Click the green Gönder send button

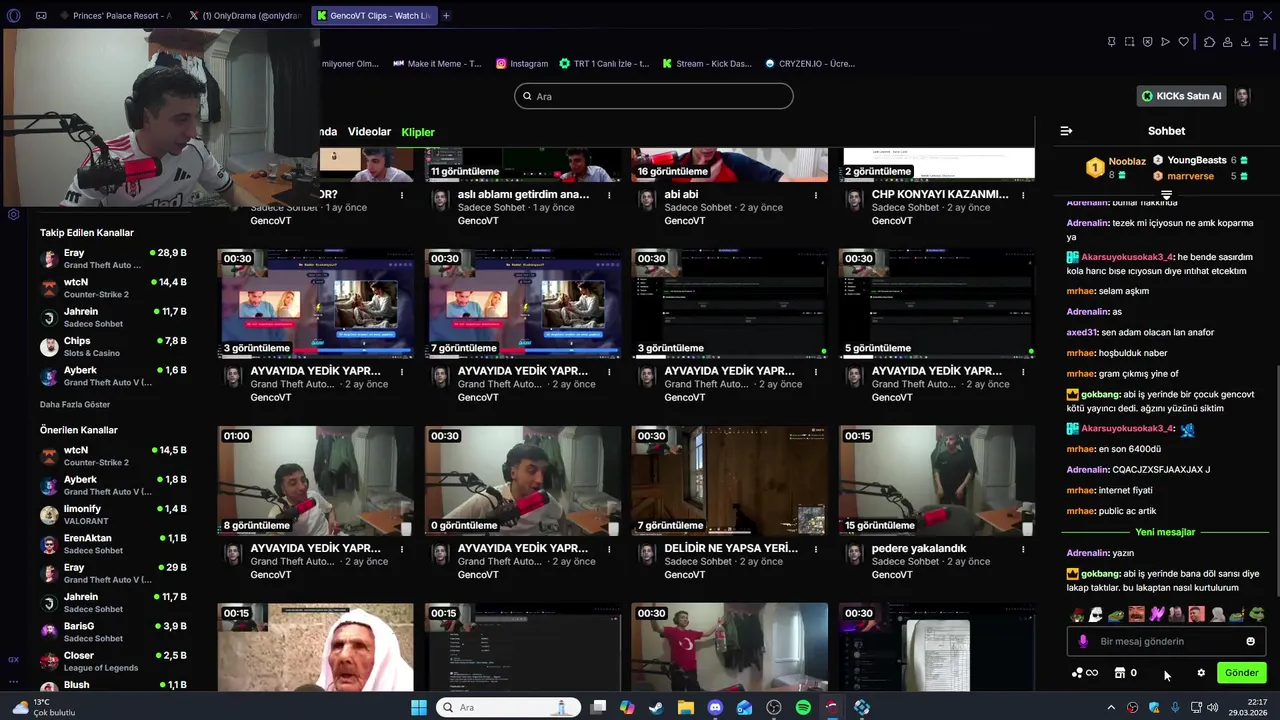[x=1241, y=673]
